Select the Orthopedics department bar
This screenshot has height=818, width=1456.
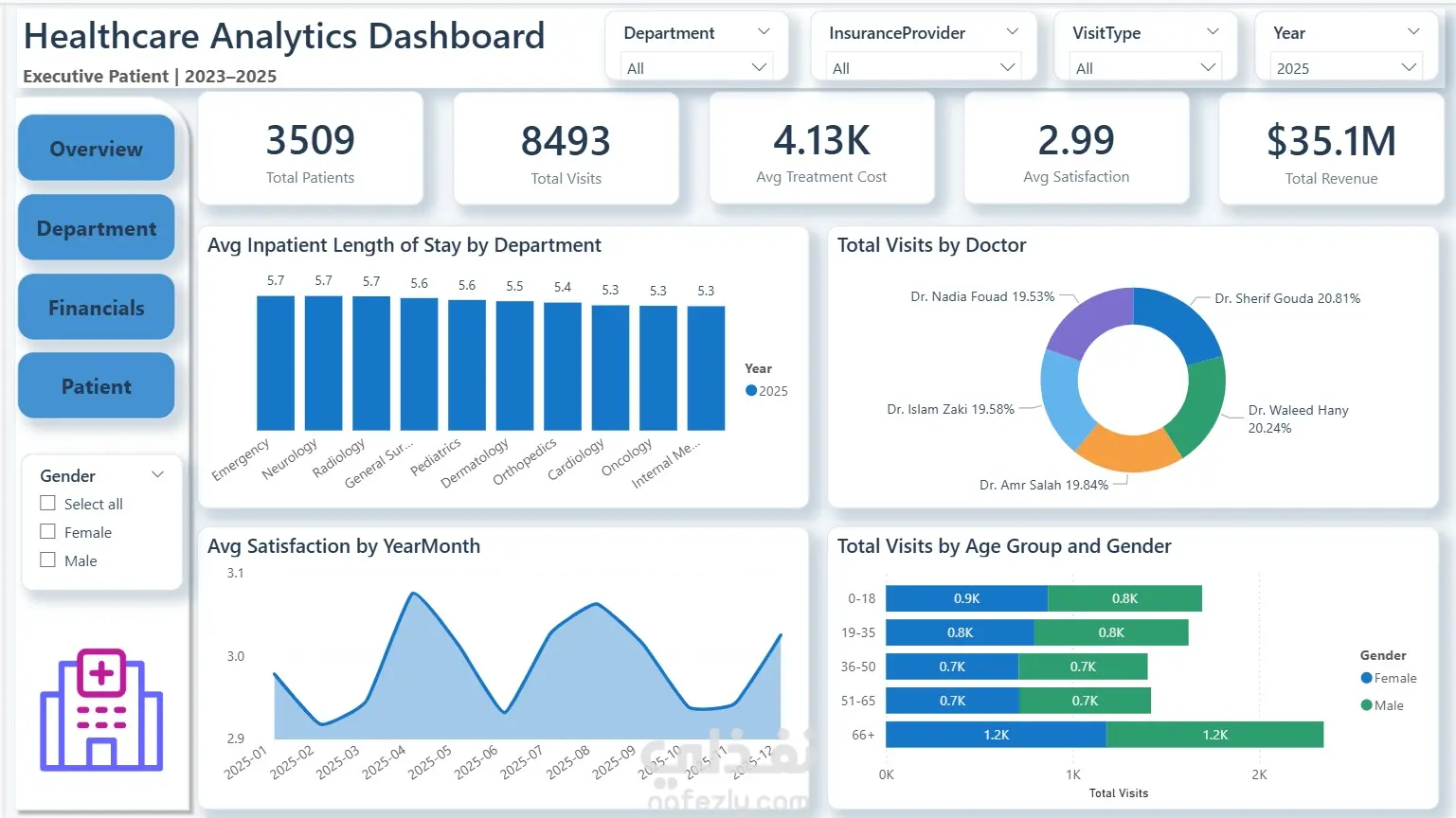(x=563, y=366)
